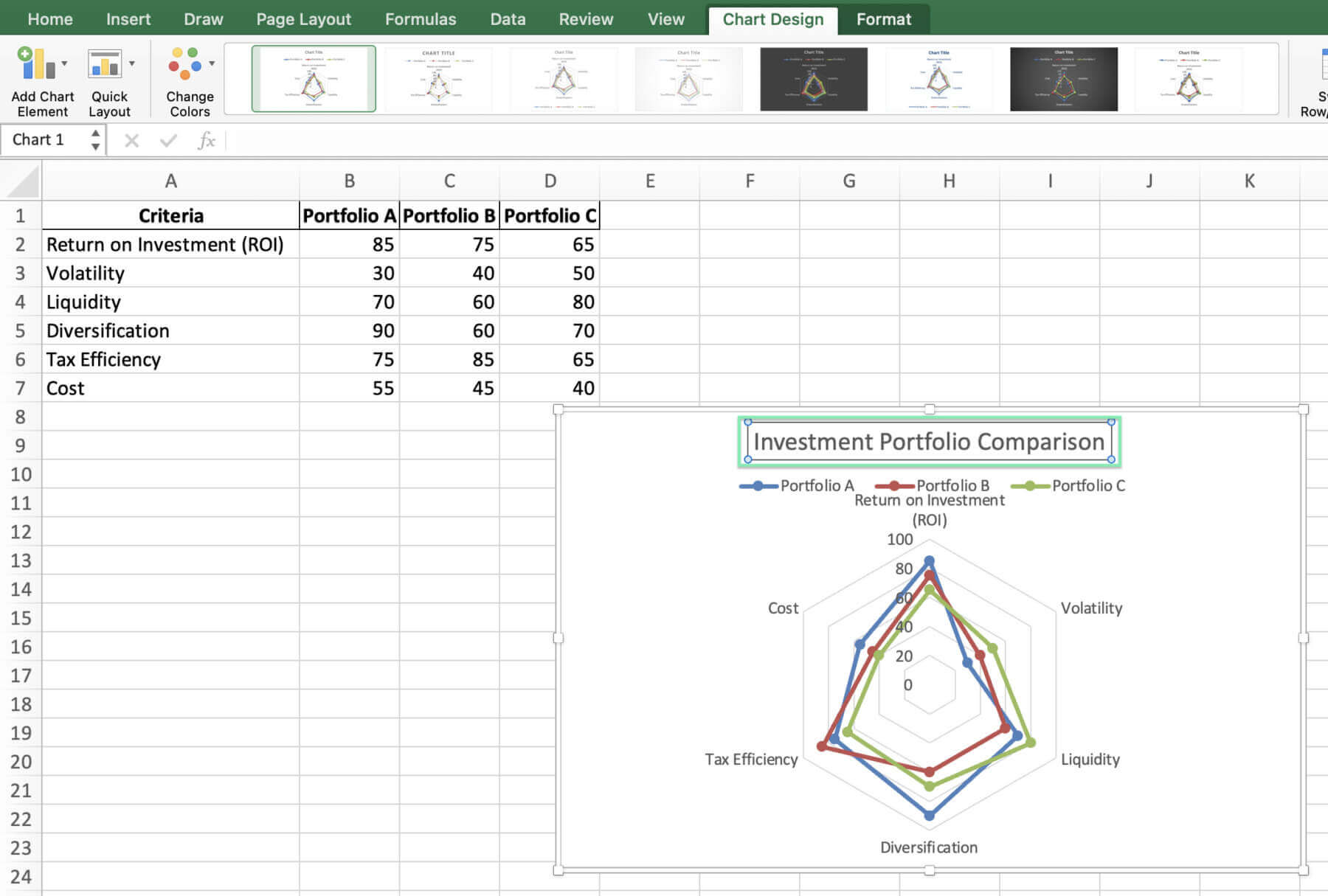The height and width of the screenshot is (896, 1328).
Task: Select row 1 header
Action: click(21, 215)
